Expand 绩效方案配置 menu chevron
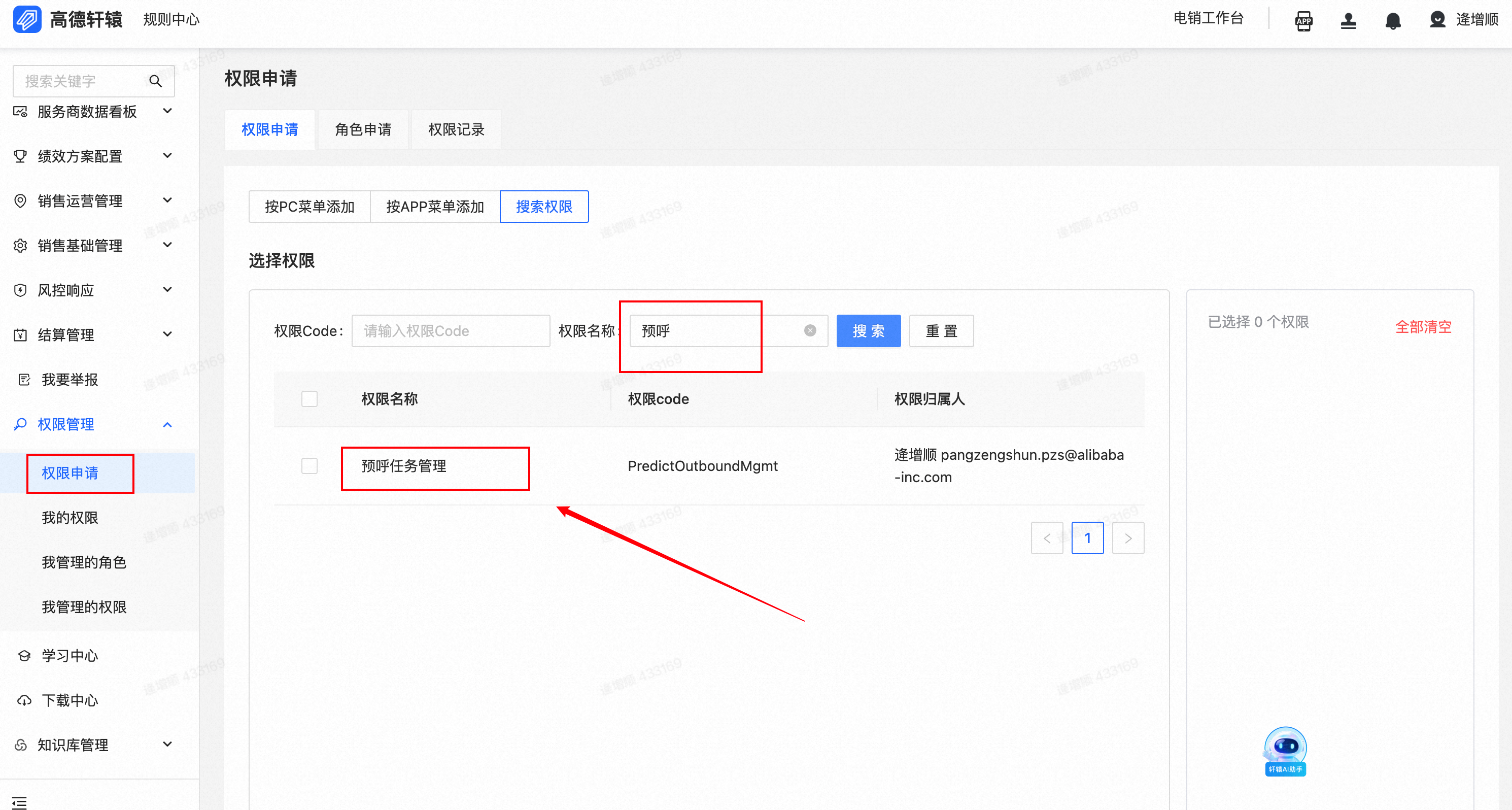The image size is (1512, 810). point(167,155)
